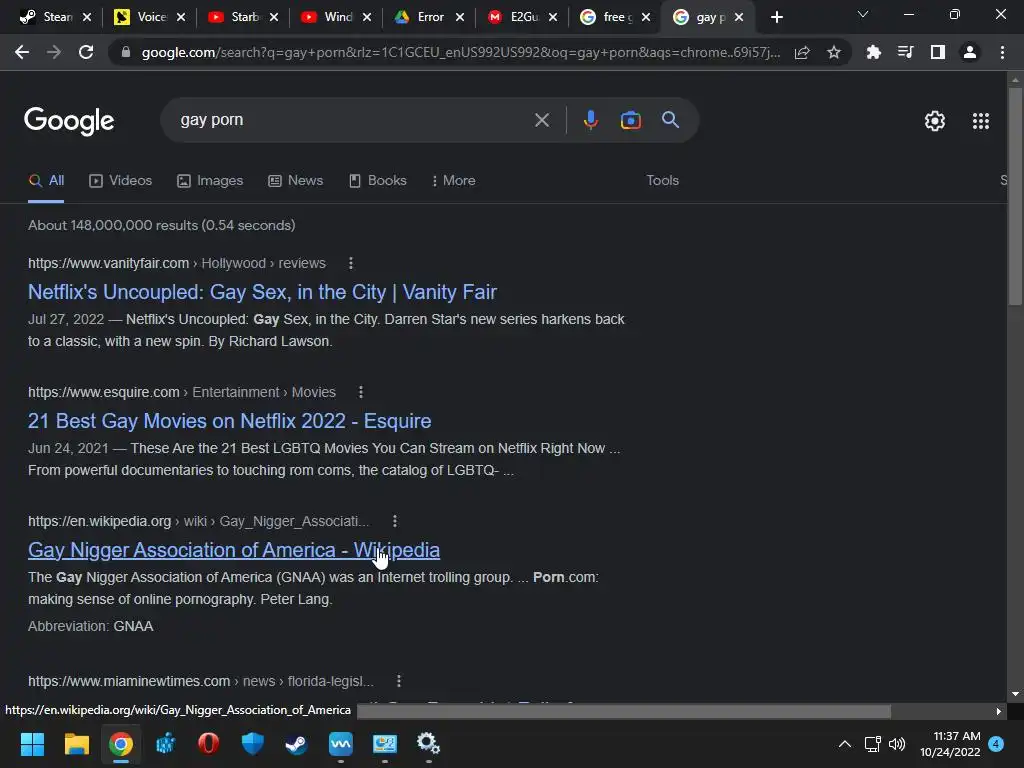Start voice search with microphone

coord(590,120)
